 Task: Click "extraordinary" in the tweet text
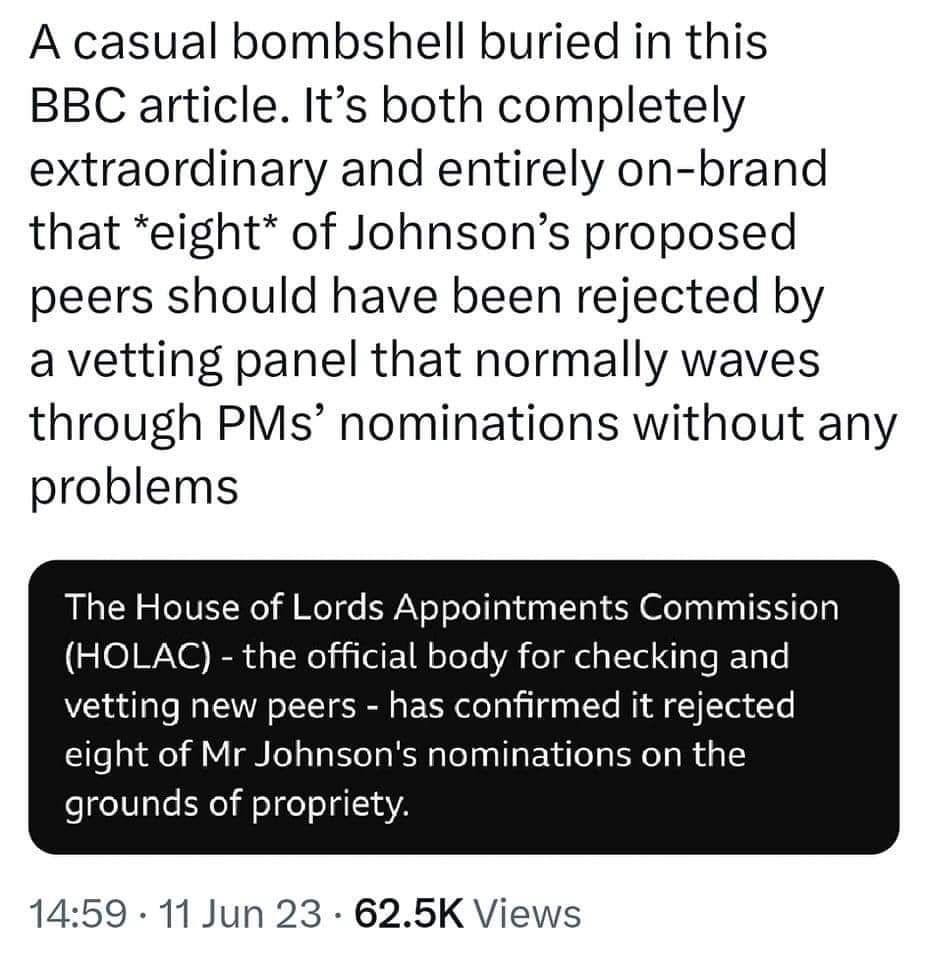click(x=178, y=170)
